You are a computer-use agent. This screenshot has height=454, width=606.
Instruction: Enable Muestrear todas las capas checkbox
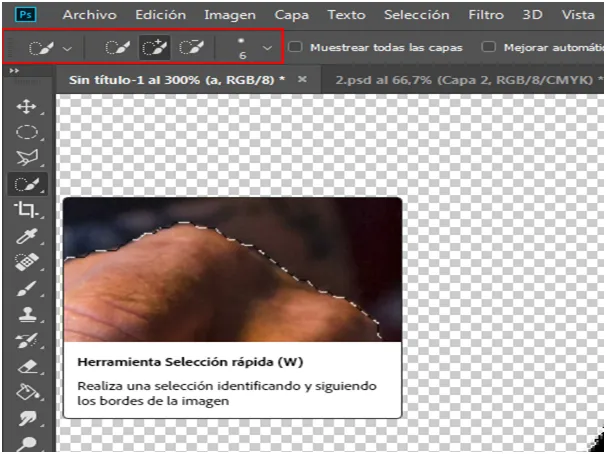[296, 47]
